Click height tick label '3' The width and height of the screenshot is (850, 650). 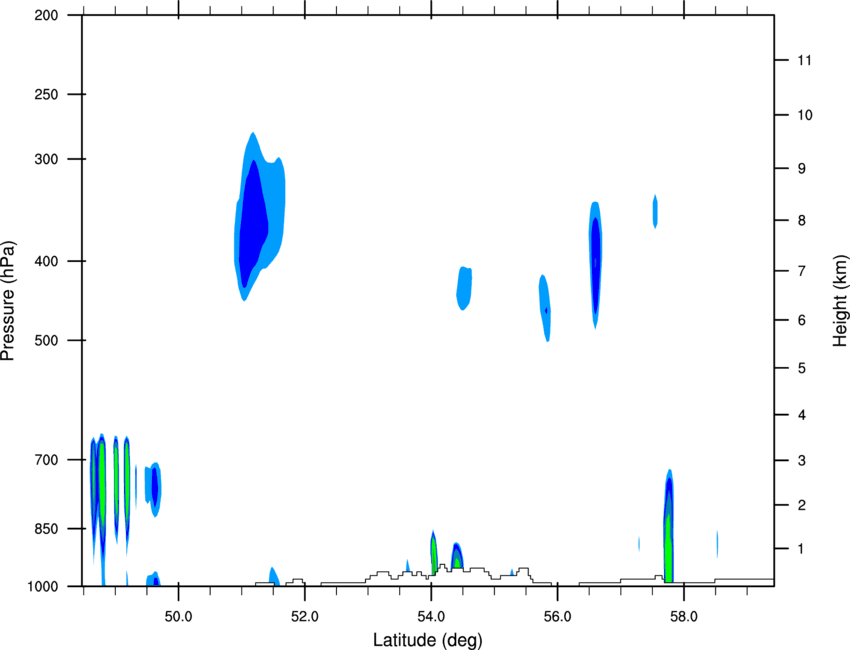(x=802, y=460)
